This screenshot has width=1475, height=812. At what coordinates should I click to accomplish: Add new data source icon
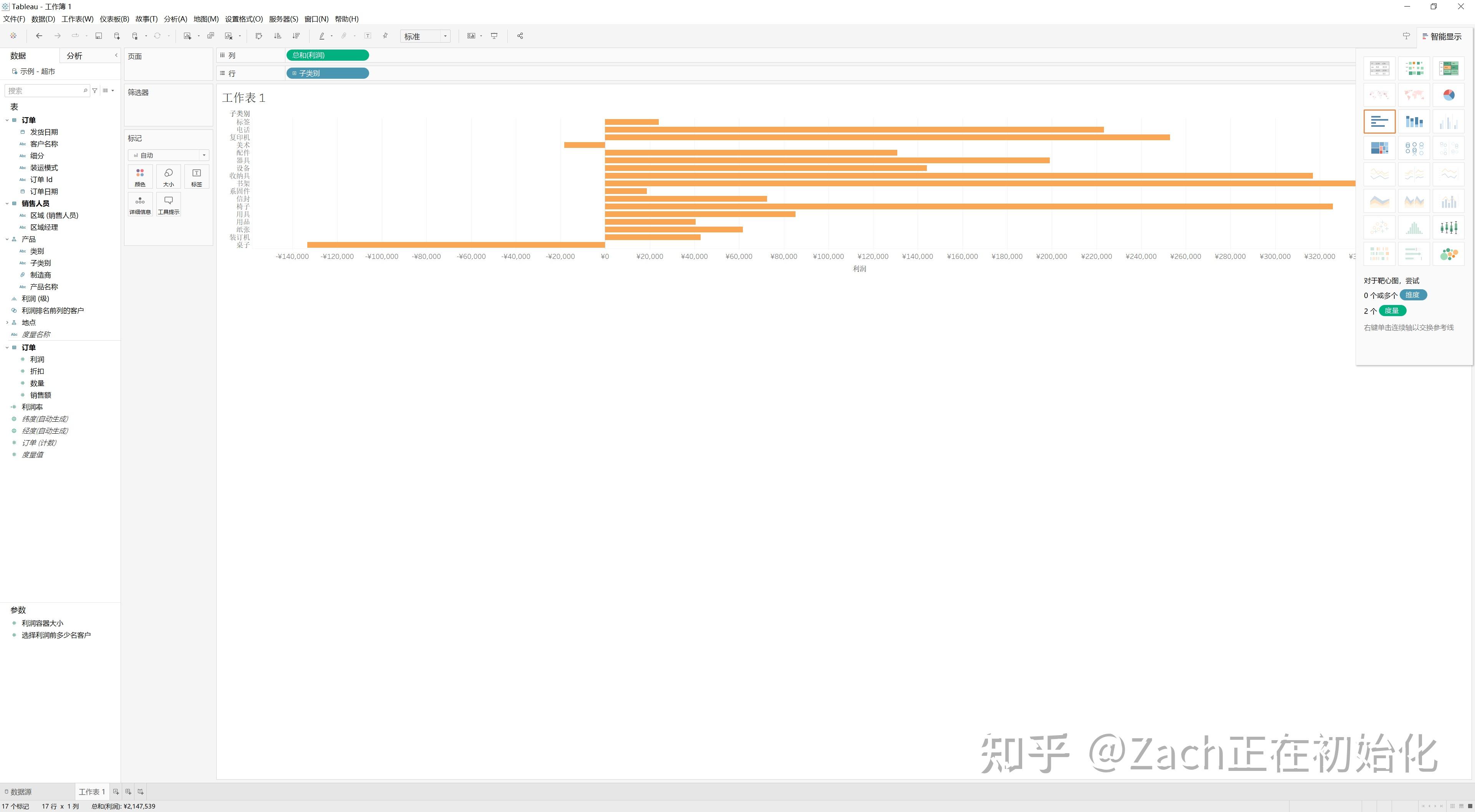pos(117,36)
